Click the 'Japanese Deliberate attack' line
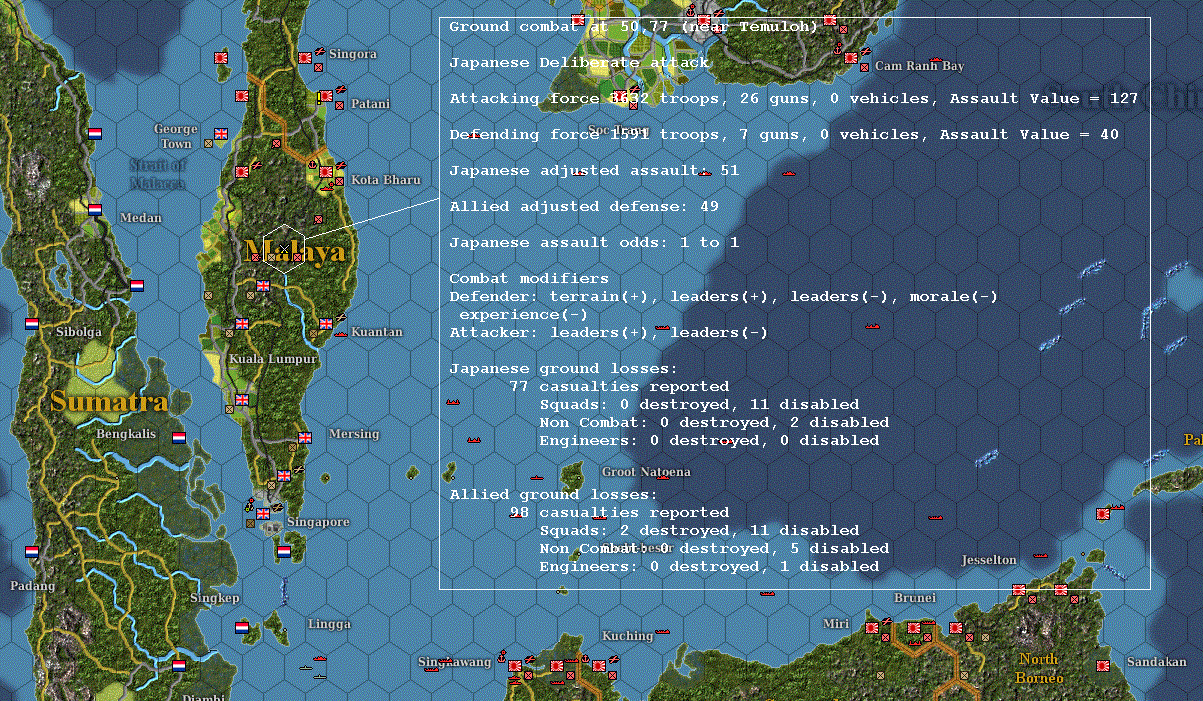The width and height of the screenshot is (1203, 701). 579,62
